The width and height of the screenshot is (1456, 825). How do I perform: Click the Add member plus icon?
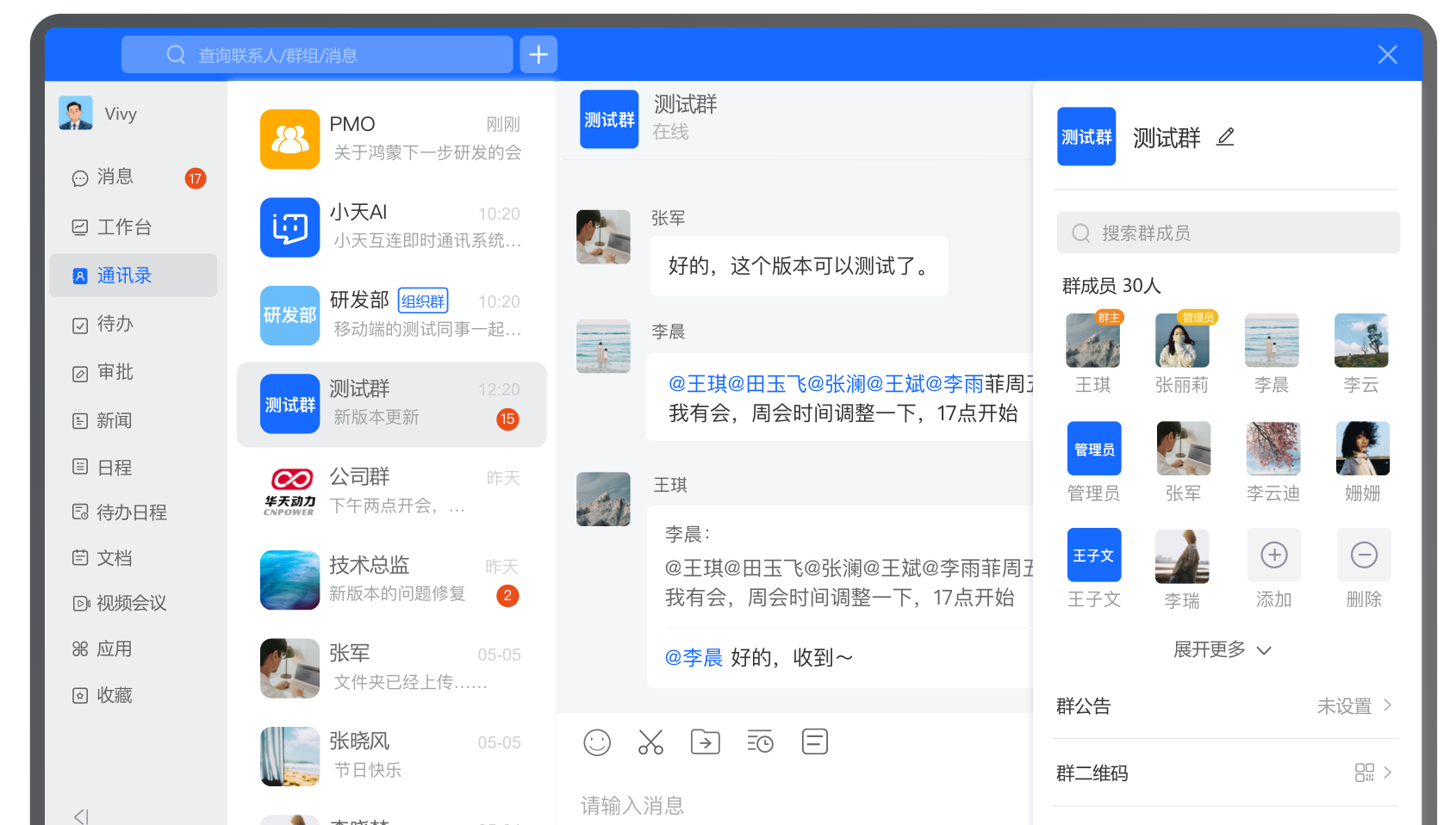tap(1274, 555)
